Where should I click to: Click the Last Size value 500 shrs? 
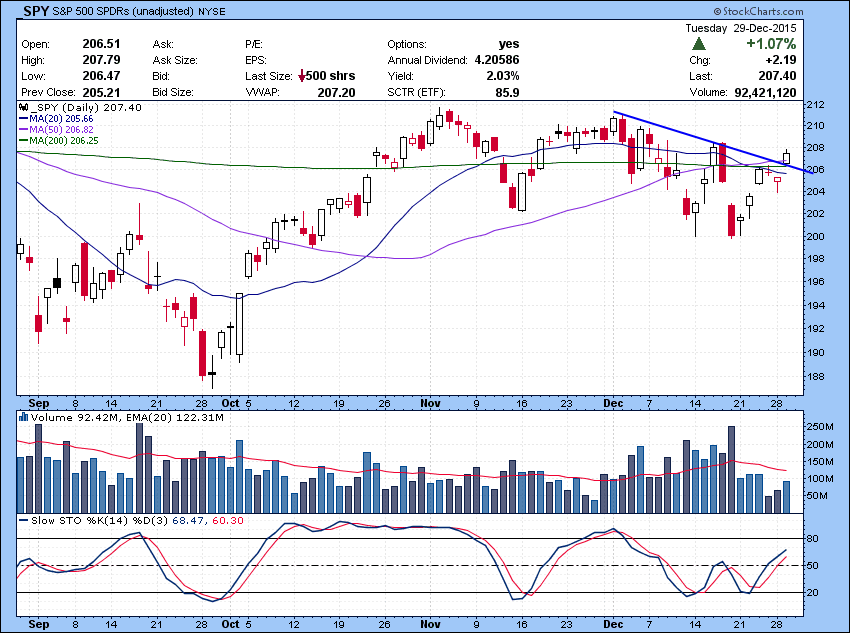tap(331, 76)
